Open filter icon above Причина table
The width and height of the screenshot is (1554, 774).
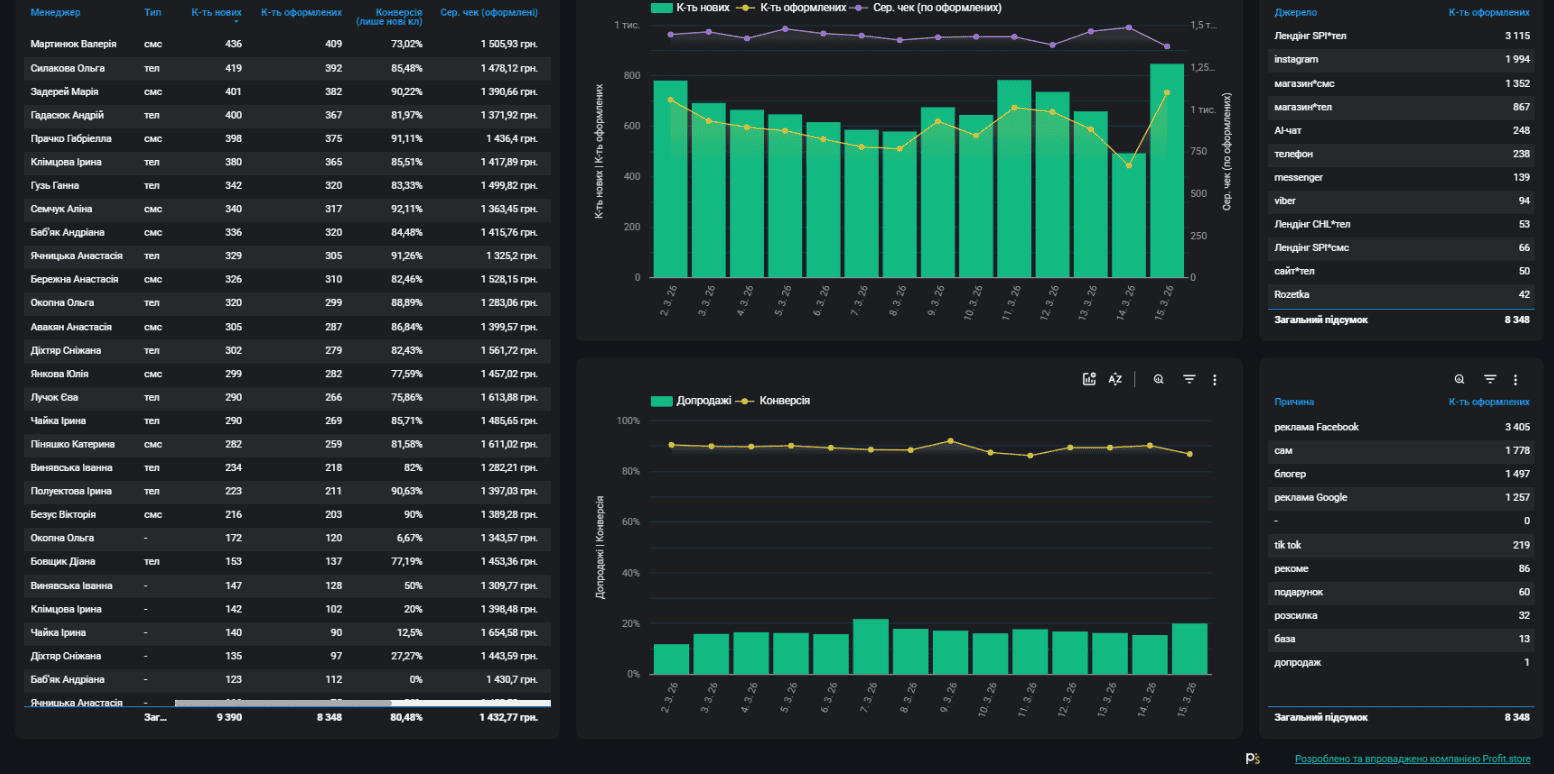(1490, 379)
